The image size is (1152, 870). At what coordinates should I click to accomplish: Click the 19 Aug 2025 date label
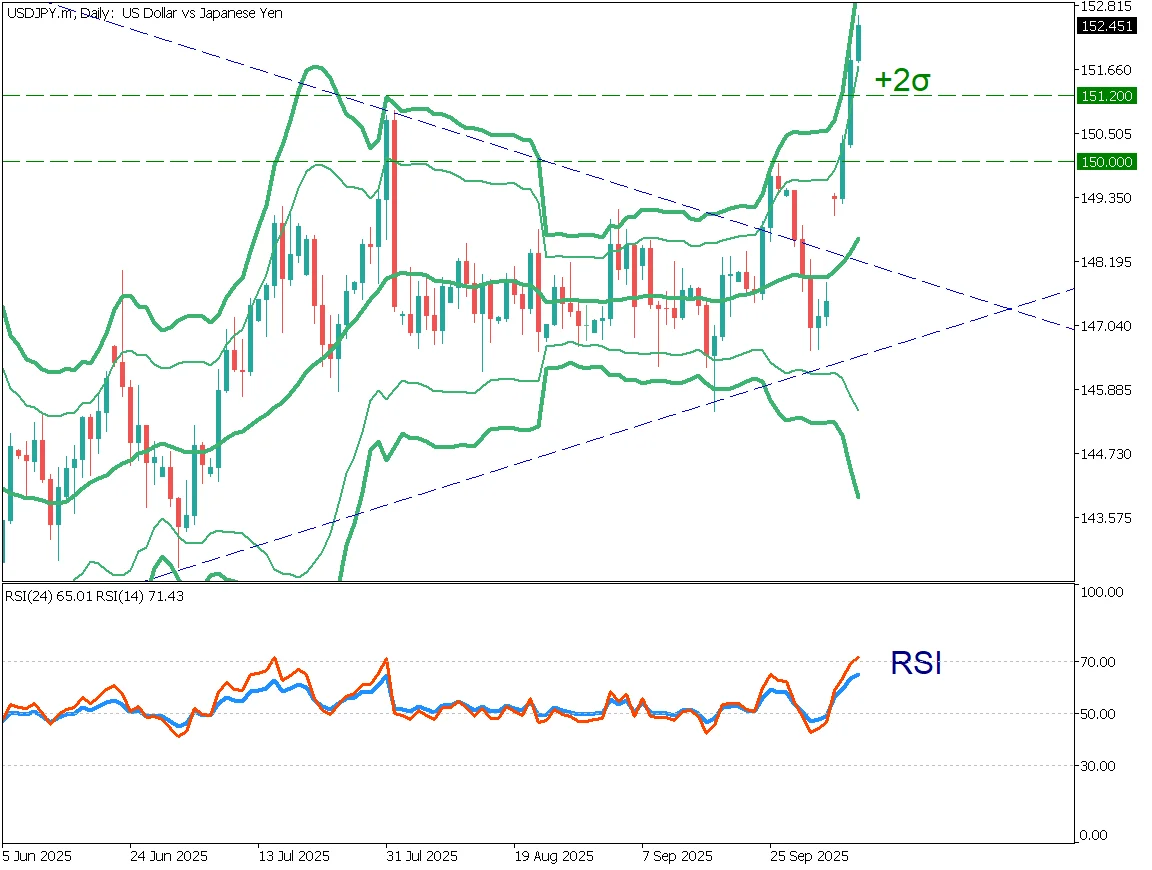click(x=553, y=857)
